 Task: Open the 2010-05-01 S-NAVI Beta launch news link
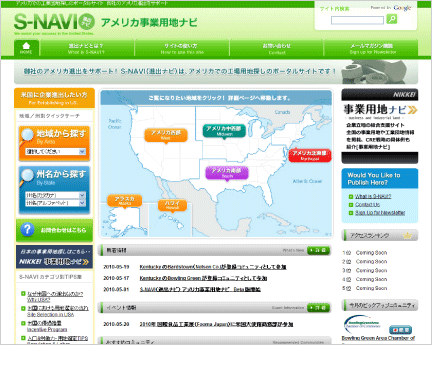pyautogui.click(x=200, y=290)
